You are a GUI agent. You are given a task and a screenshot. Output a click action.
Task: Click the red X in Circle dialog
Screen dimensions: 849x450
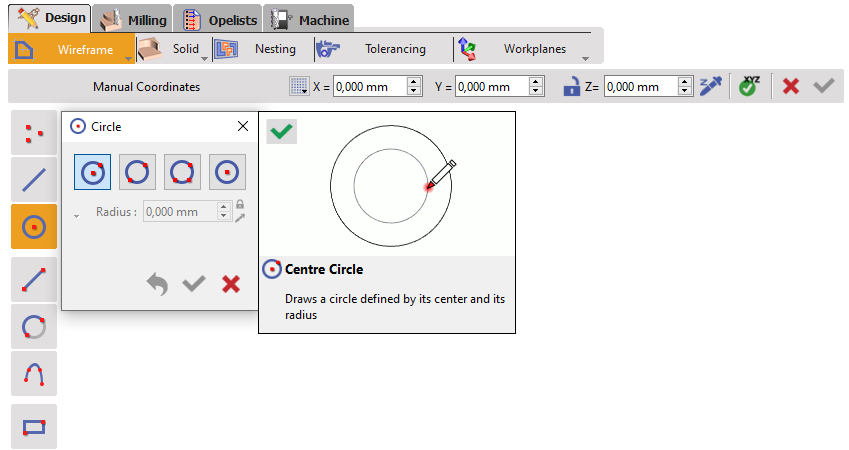click(x=231, y=285)
